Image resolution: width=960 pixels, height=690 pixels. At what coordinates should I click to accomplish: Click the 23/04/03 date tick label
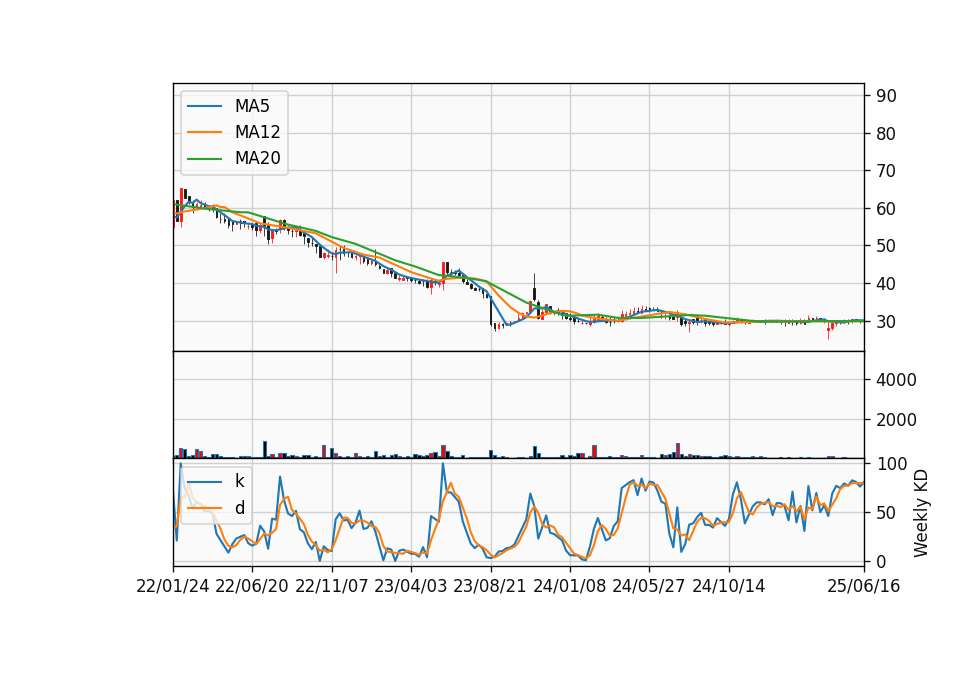tap(411, 586)
